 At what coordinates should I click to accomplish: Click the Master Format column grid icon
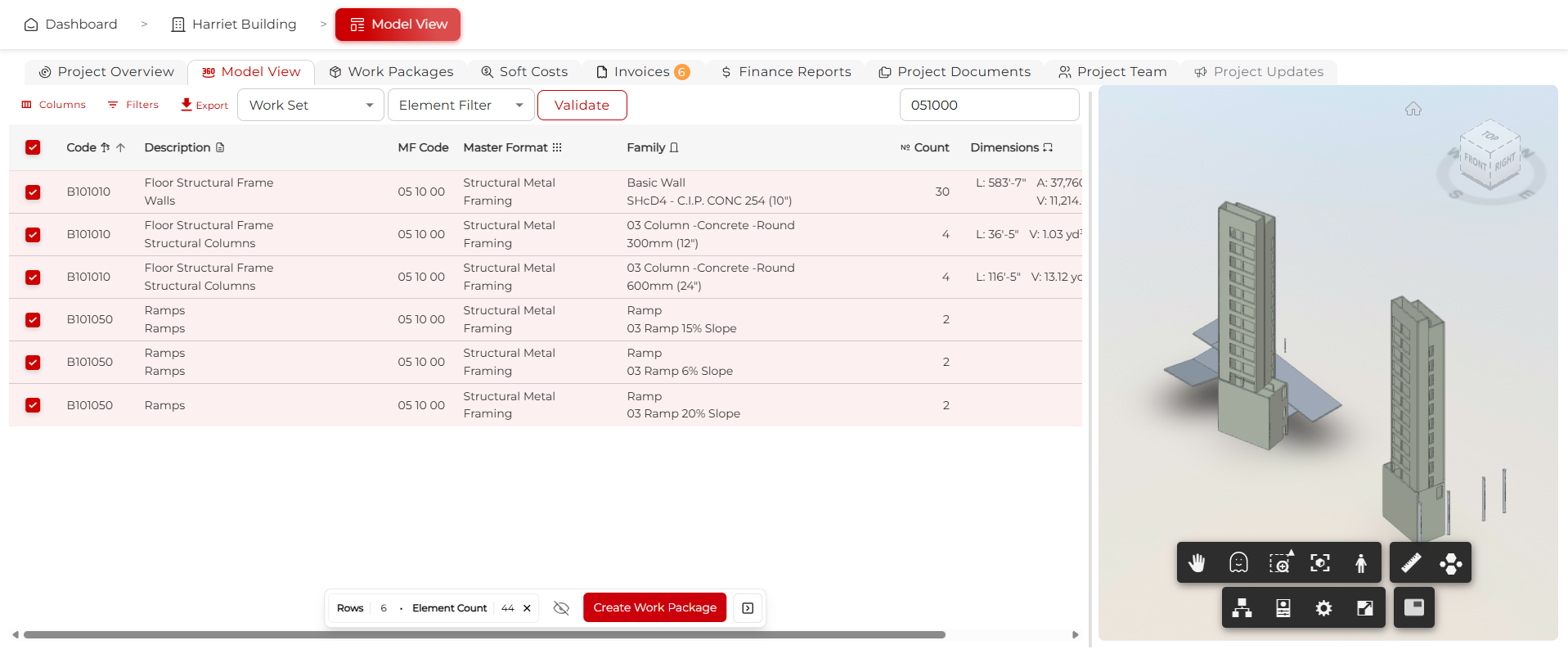[x=557, y=147]
